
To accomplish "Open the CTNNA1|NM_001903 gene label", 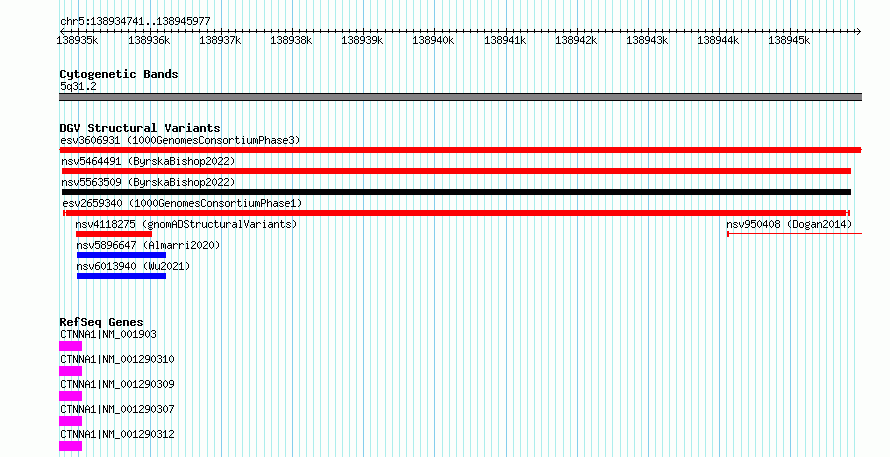I will pyautogui.click(x=108, y=334).
